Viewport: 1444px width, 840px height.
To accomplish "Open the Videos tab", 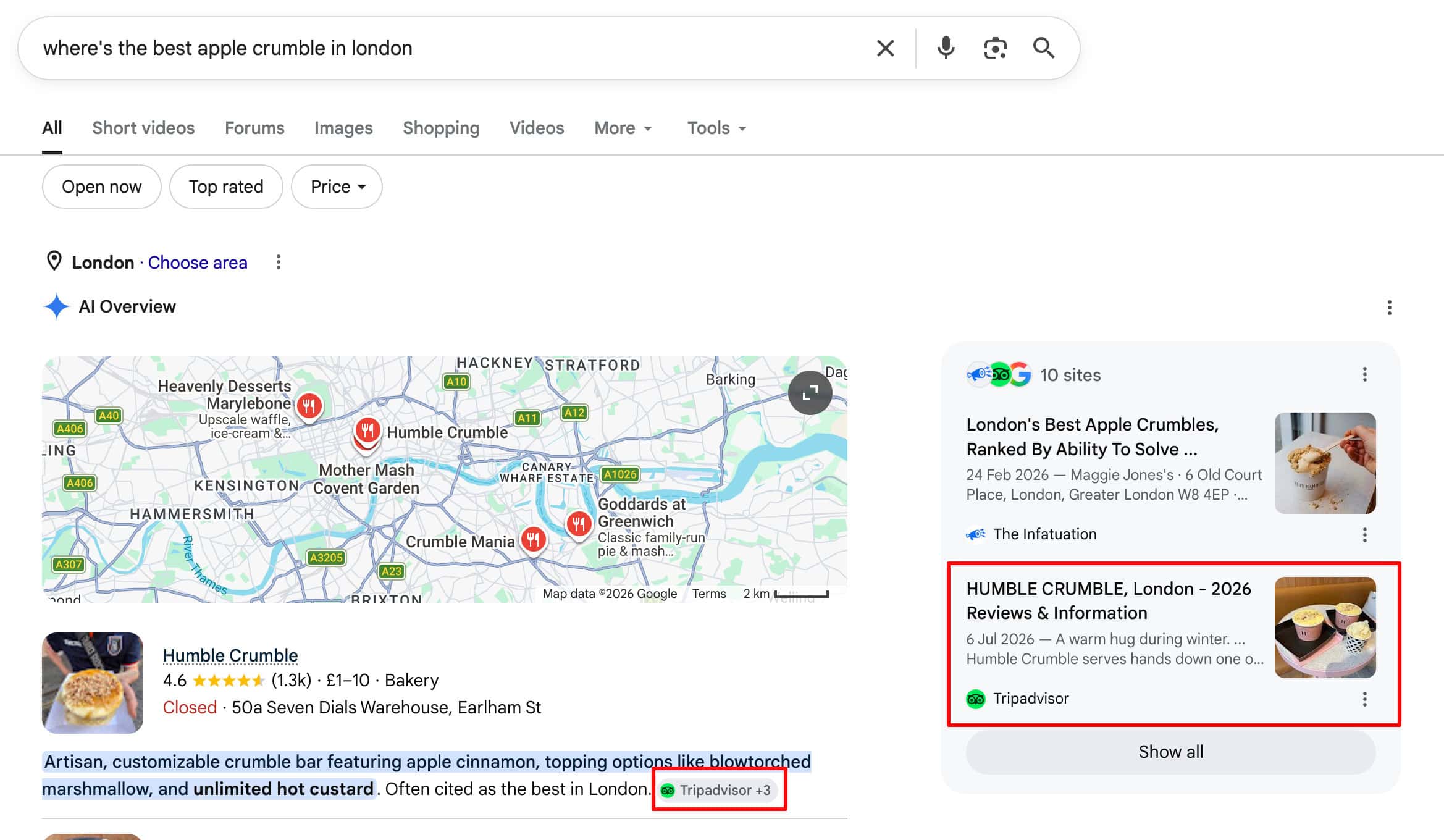I will click(x=537, y=128).
